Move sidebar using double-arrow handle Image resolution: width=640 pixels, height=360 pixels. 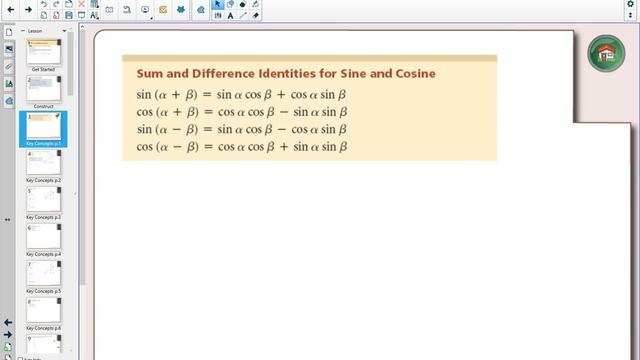[7, 220]
